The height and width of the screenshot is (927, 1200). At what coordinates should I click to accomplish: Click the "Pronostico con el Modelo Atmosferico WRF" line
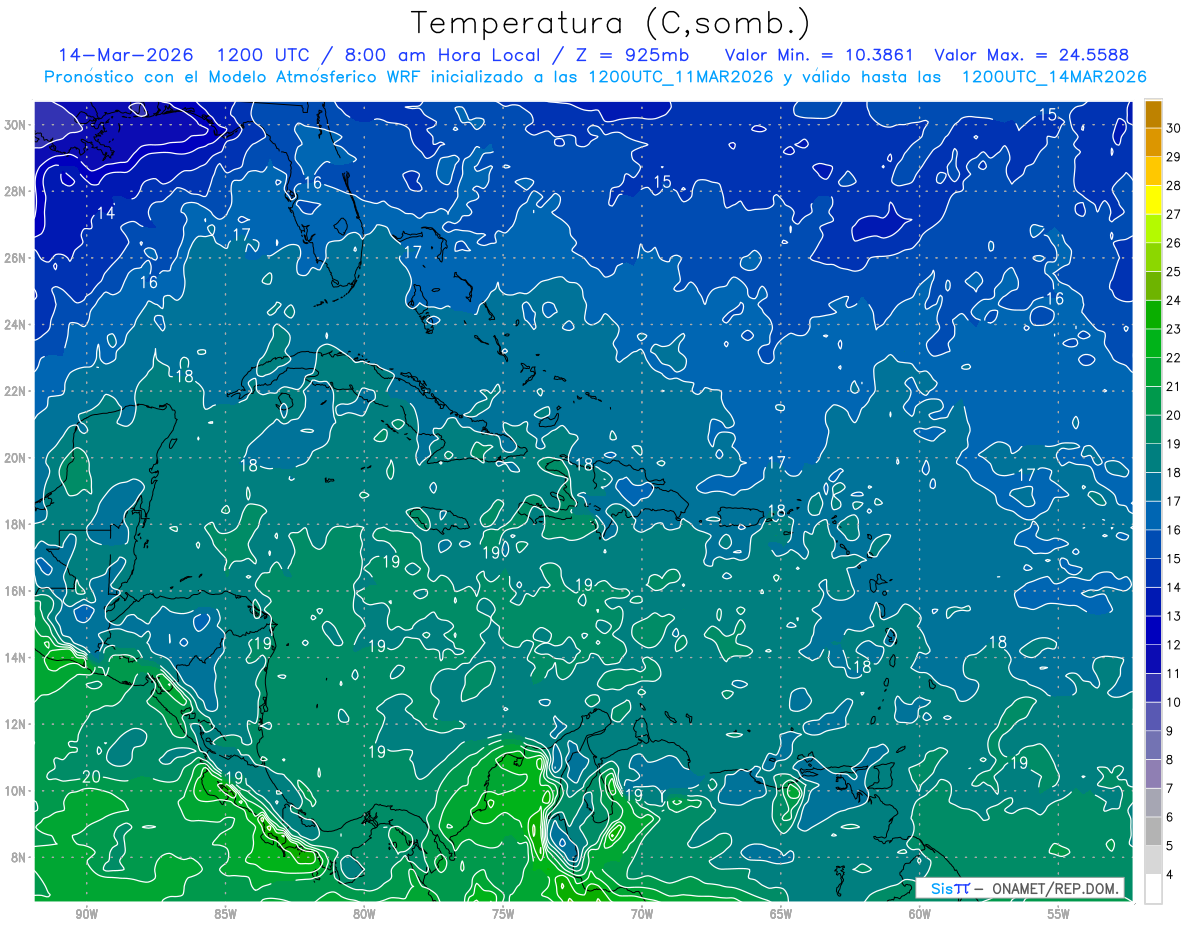(595, 76)
